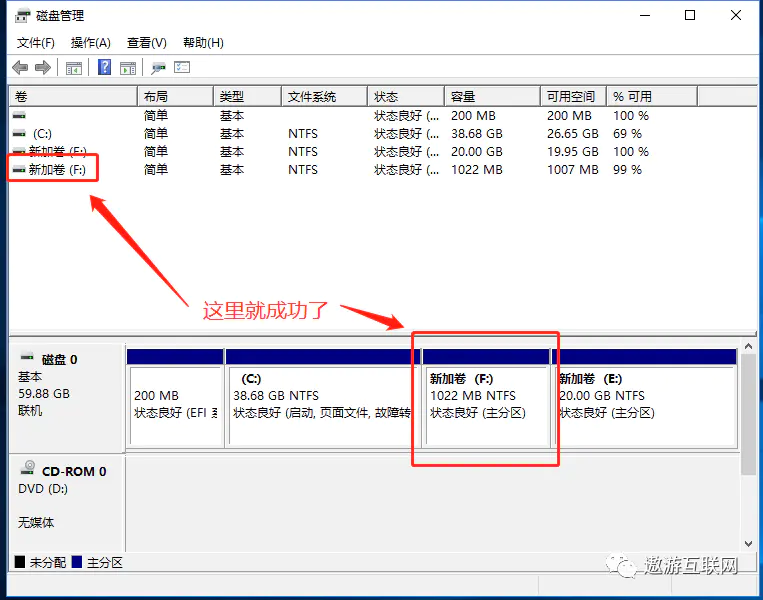The image size is (763, 600).
Task: Click the 69 % available cell
Action: (627, 133)
